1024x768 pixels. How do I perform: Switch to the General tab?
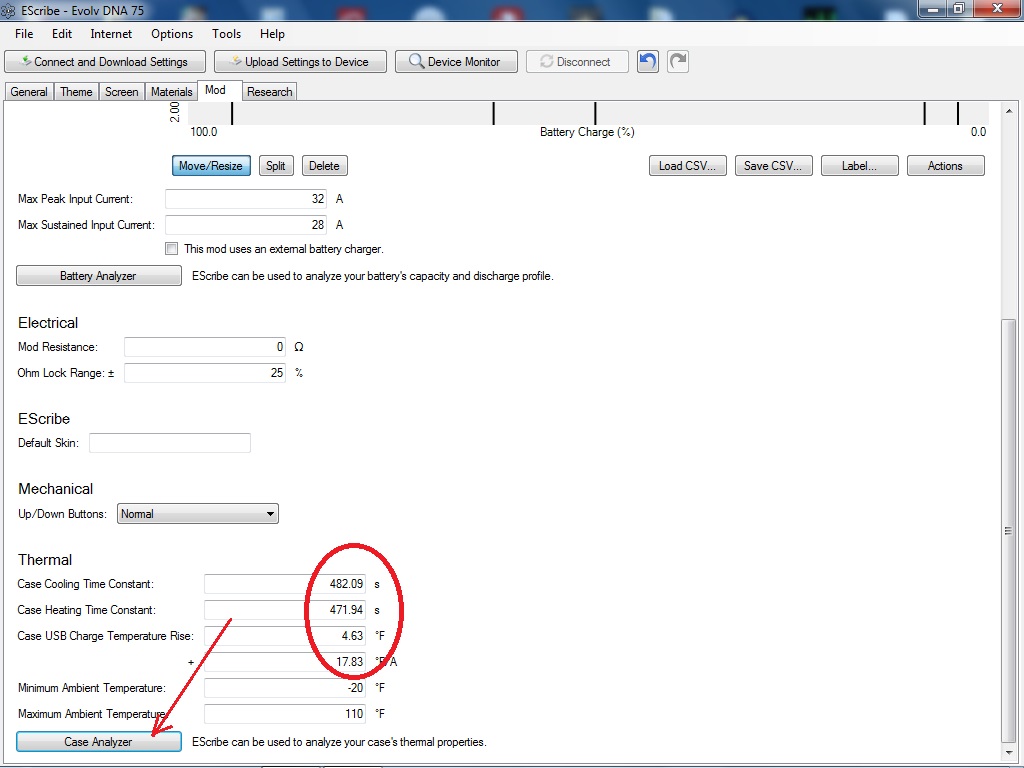point(29,92)
